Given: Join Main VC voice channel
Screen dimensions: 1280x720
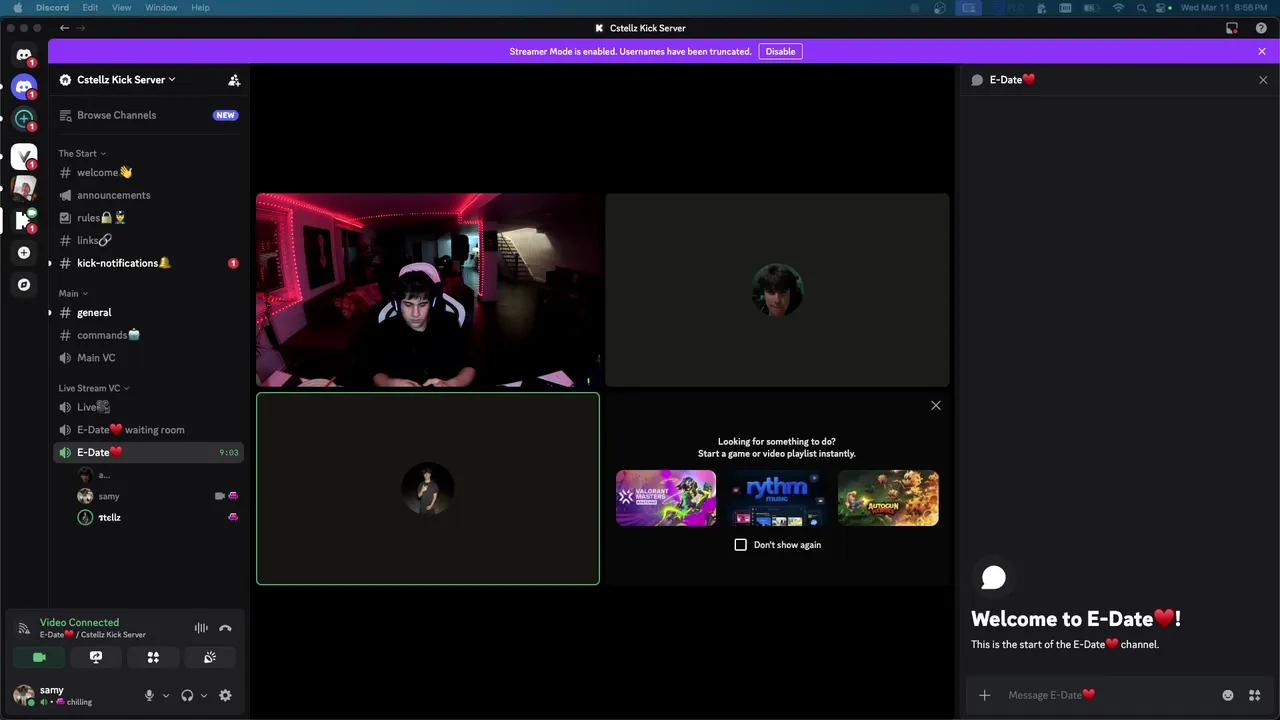Looking at the screenshot, I should point(147,357).
